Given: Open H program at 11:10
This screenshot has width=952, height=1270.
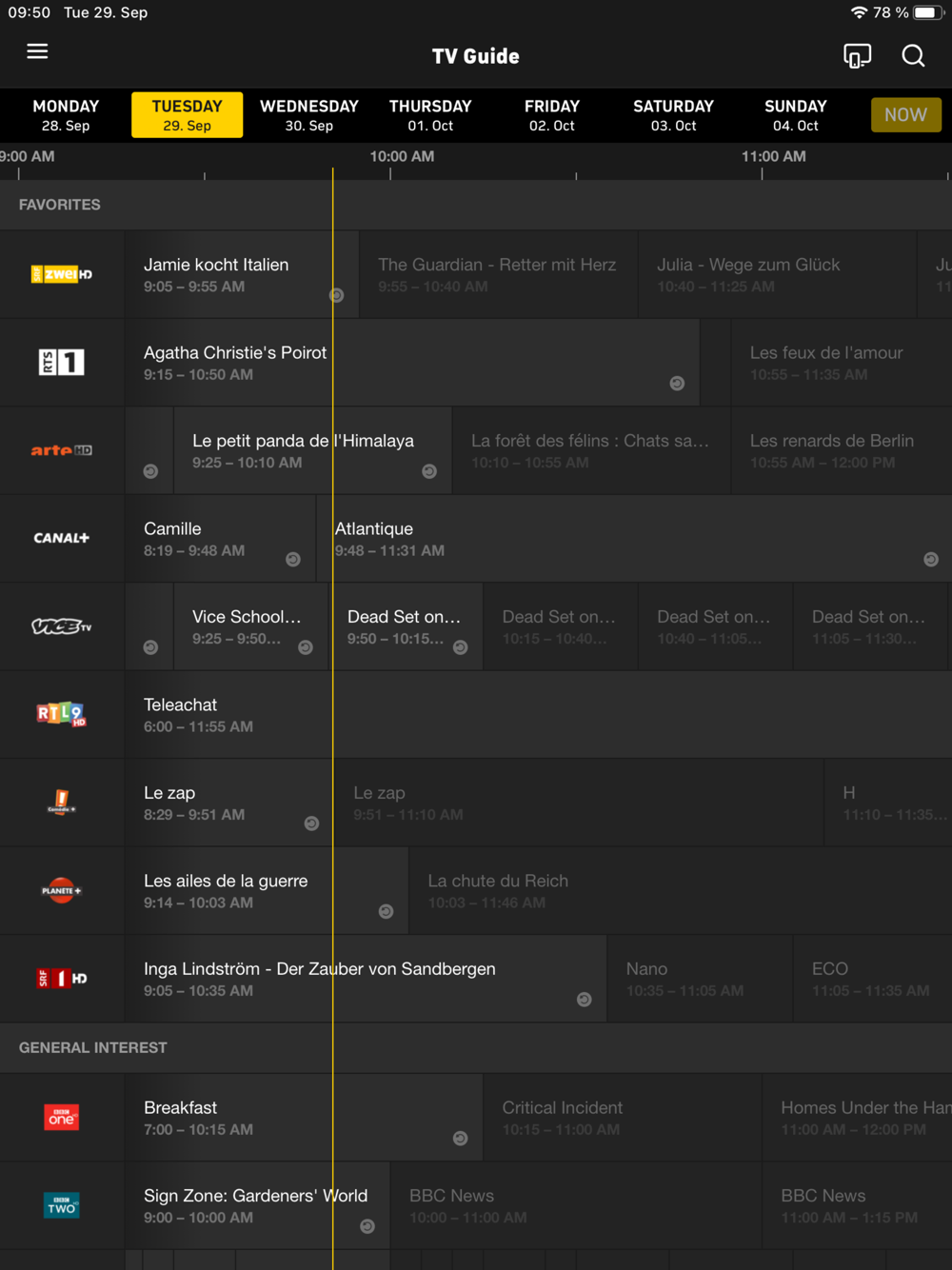Looking at the screenshot, I should coord(889,803).
